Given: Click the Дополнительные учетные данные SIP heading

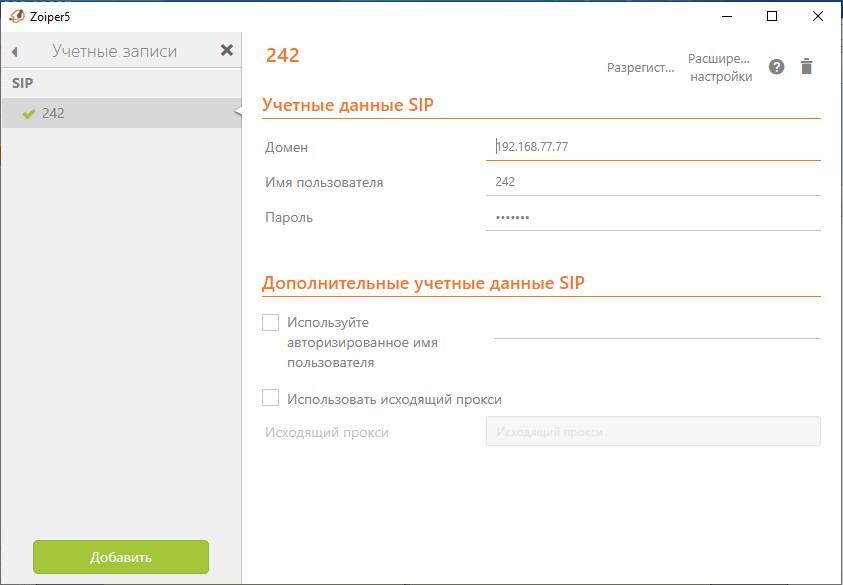Looking at the screenshot, I should pos(423,283).
